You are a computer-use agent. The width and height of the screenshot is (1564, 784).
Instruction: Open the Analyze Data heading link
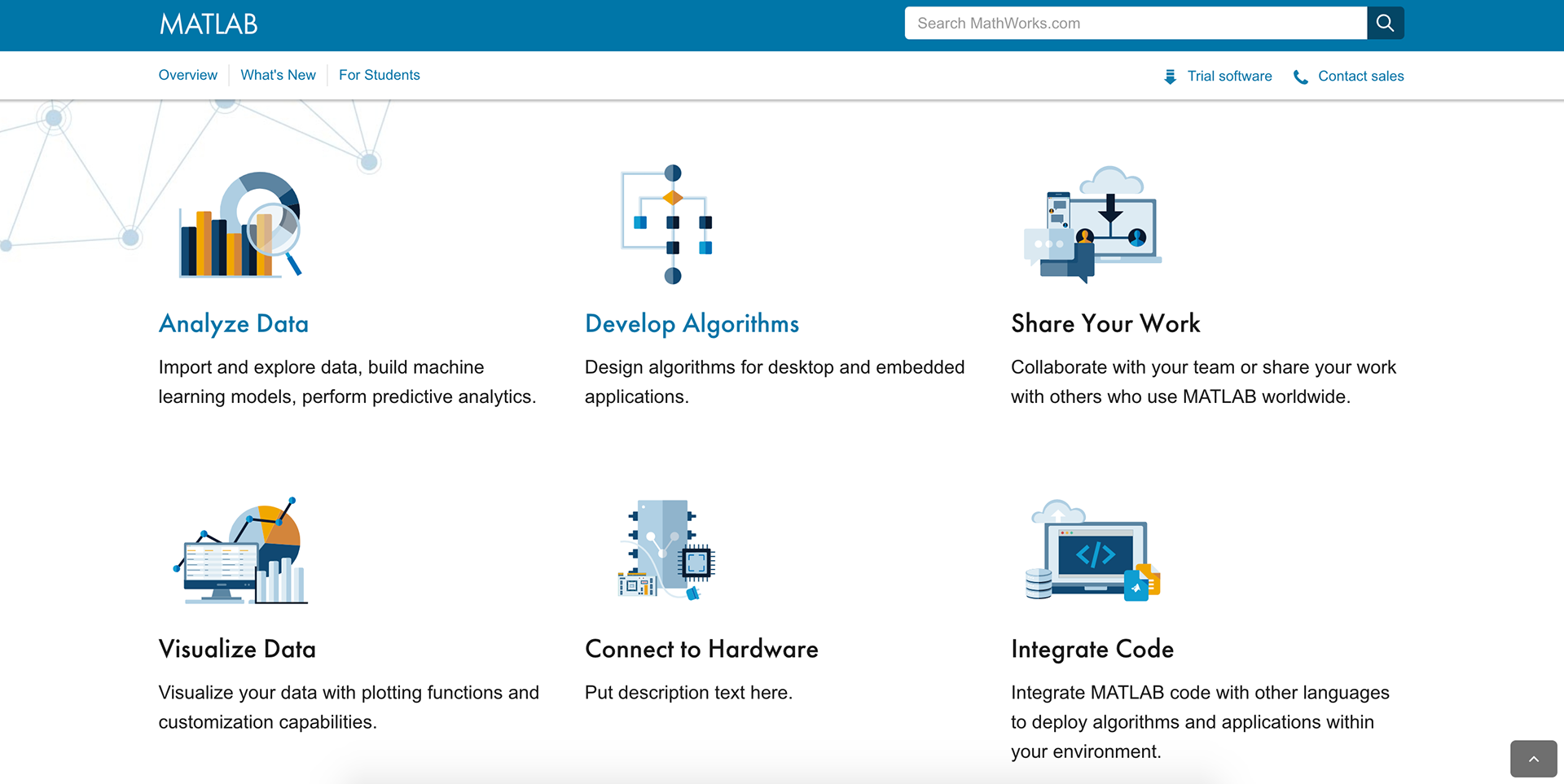point(234,323)
